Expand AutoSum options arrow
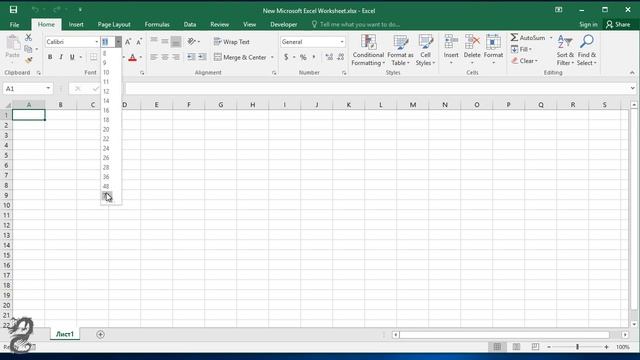 [x=551, y=38]
